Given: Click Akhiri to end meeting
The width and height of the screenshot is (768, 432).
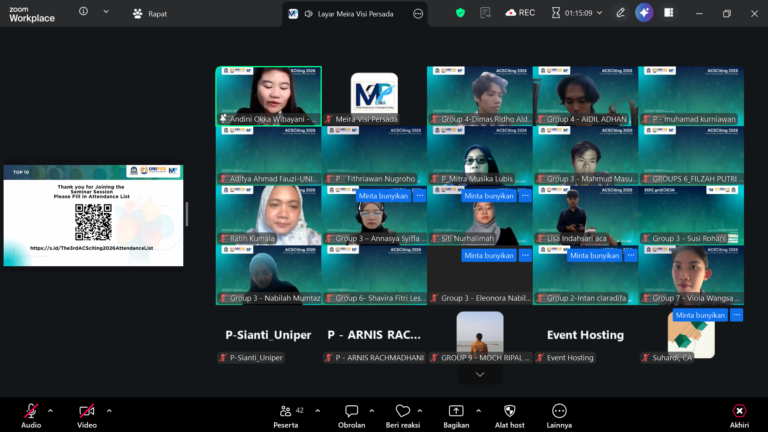Looking at the screenshot, I should [x=739, y=416].
